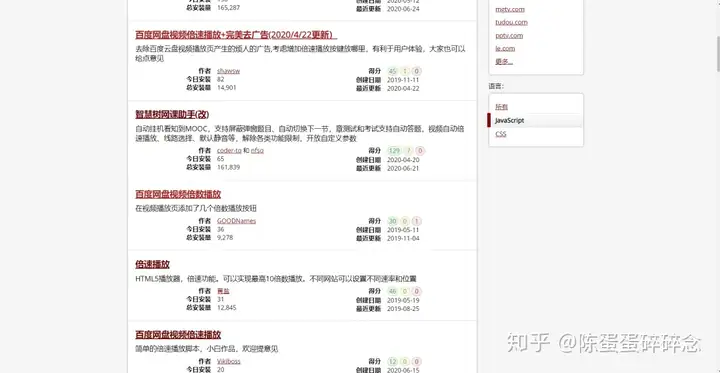Viewport: 720px width, 373px height.
Task: Open the 百度网盘视频倍速播放 script by Vikiboss
Action: coord(178,335)
